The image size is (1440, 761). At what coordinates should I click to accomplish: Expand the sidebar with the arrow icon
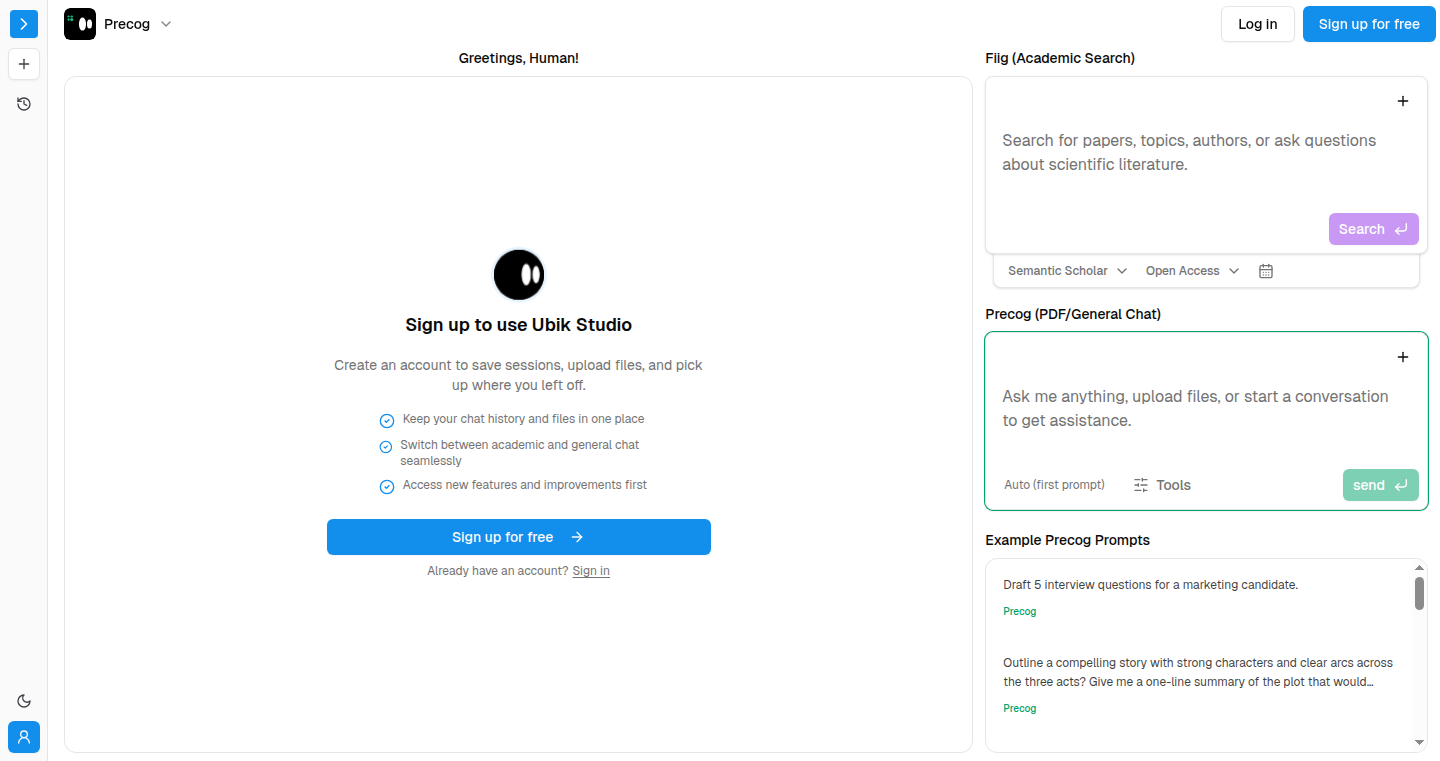tap(24, 24)
